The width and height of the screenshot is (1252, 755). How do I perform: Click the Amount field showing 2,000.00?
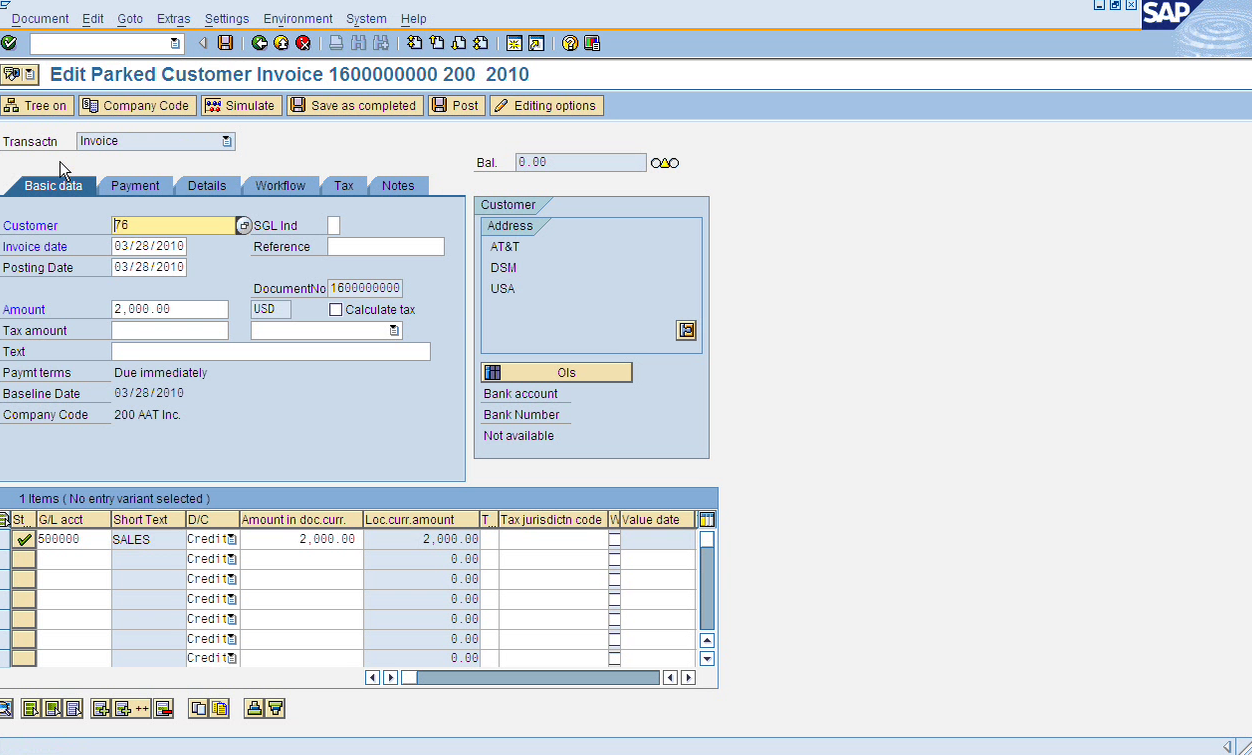pos(170,310)
